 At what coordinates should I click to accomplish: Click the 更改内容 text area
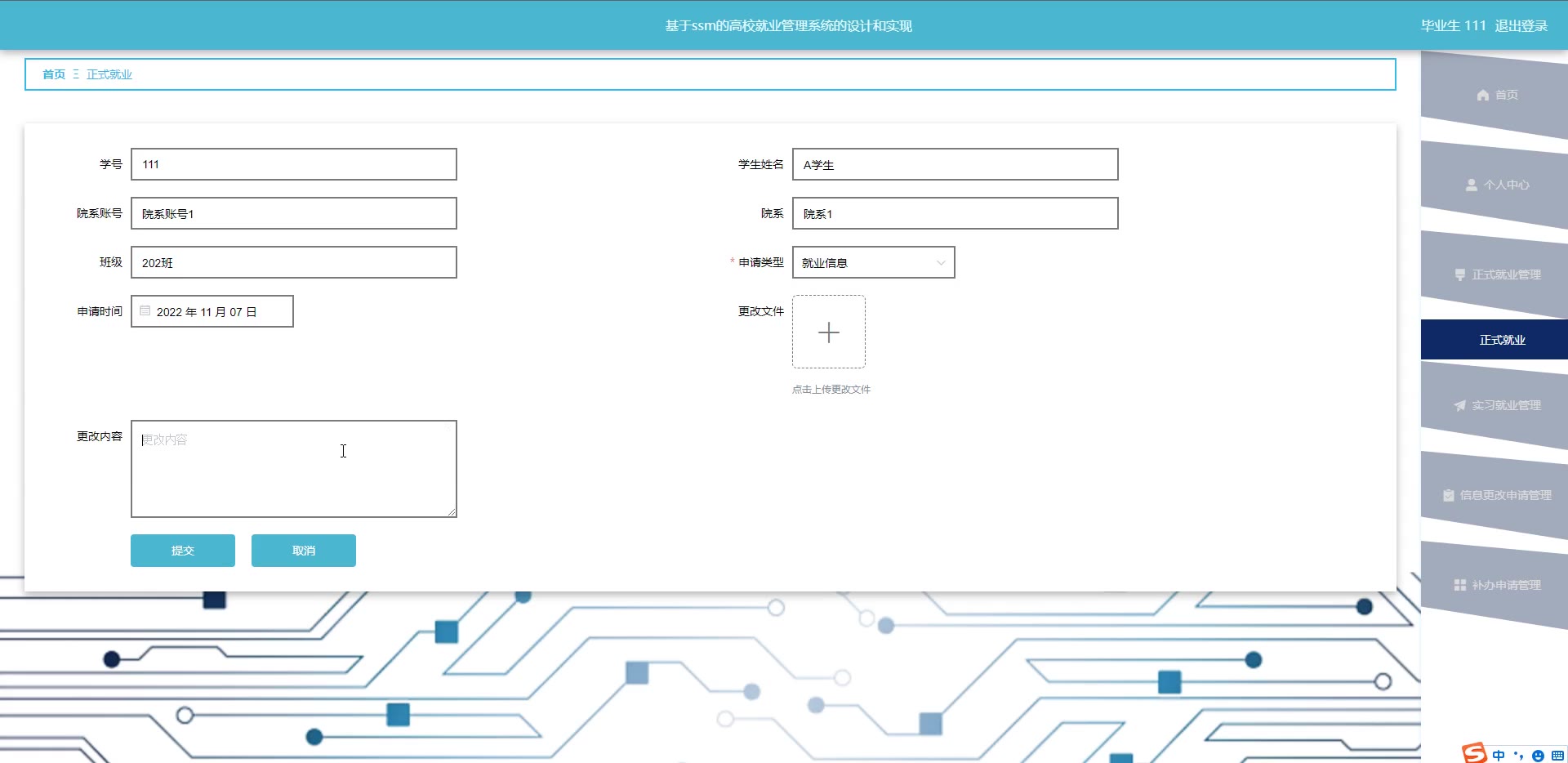tap(294, 469)
